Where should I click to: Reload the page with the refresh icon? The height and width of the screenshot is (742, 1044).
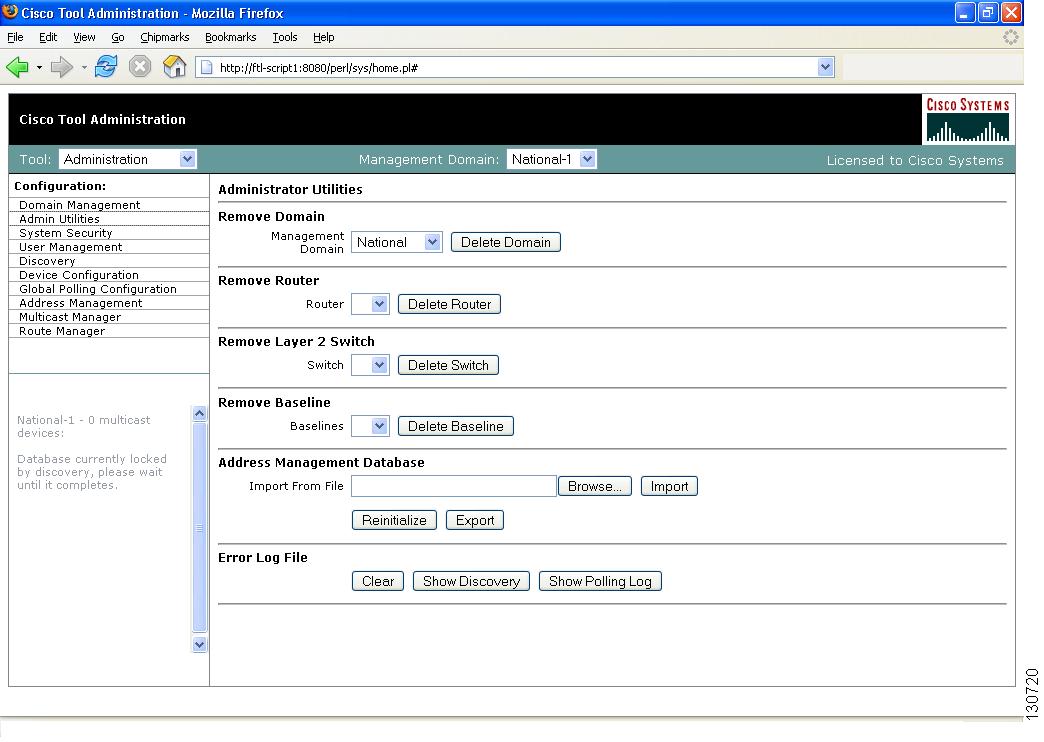click(106, 67)
